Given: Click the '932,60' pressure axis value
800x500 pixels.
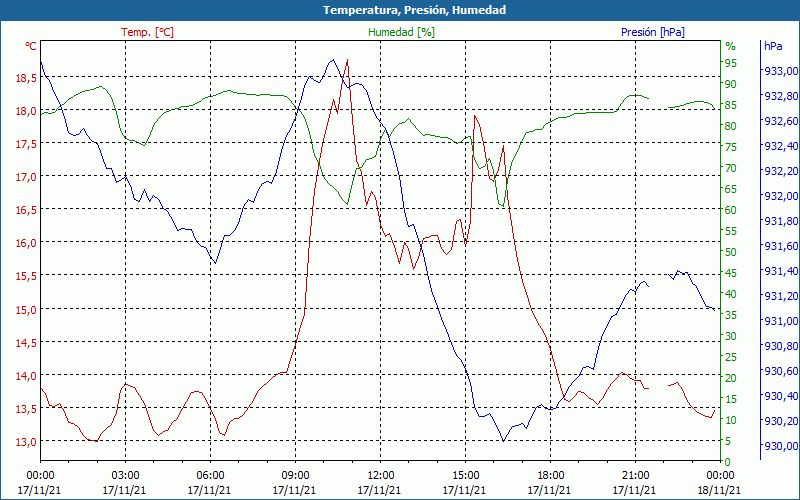Looking at the screenshot, I should [781, 121].
